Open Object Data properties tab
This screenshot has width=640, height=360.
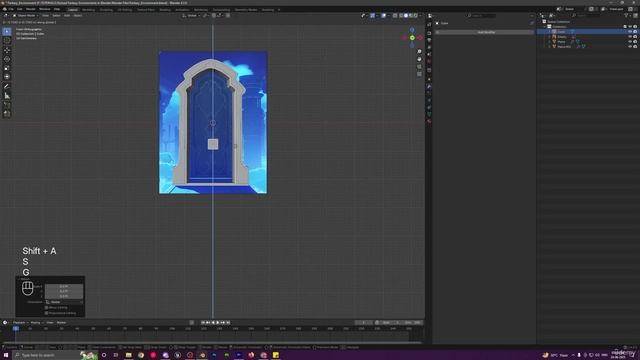429,114
